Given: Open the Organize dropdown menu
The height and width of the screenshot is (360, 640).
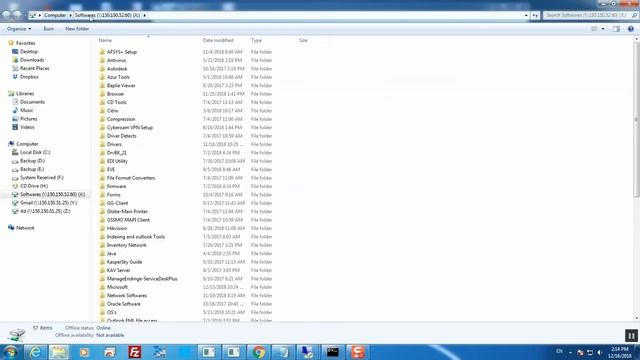Looking at the screenshot, I should coord(19,29).
